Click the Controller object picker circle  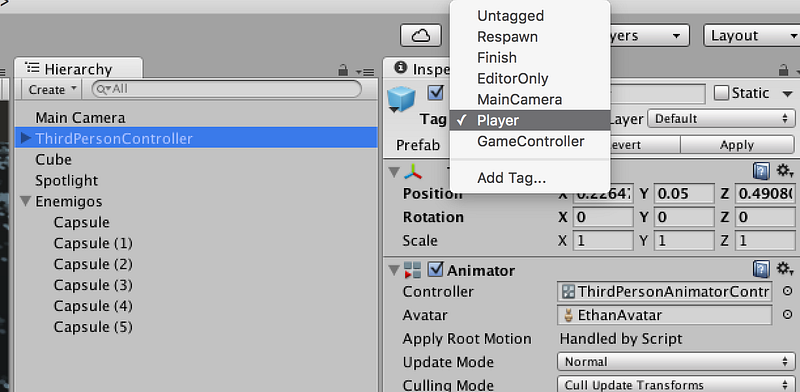[x=788, y=291]
